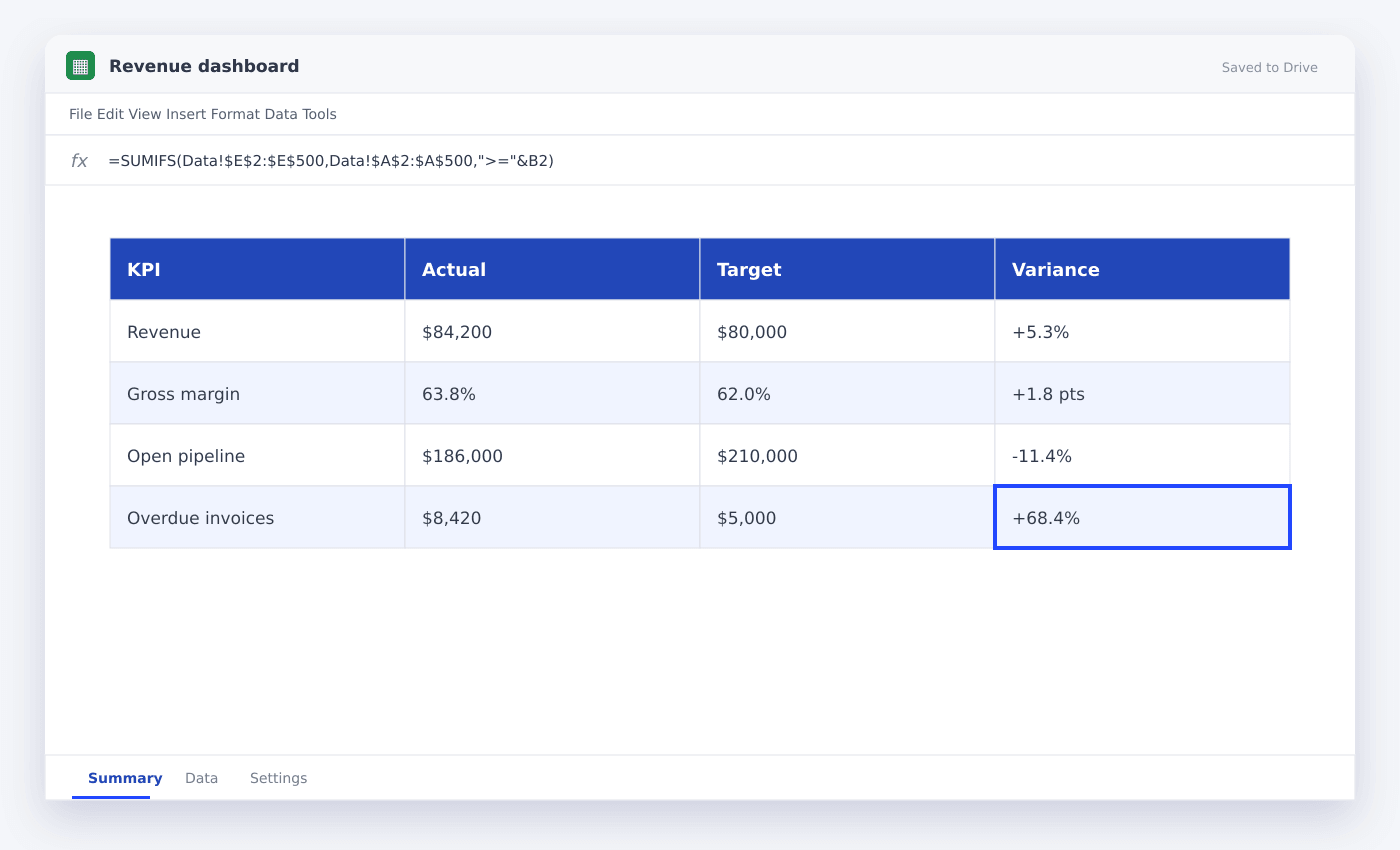Image resolution: width=1400 pixels, height=850 pixels.
Task: Select the 63.8% actual cell
Action: [x=552, y=393]
